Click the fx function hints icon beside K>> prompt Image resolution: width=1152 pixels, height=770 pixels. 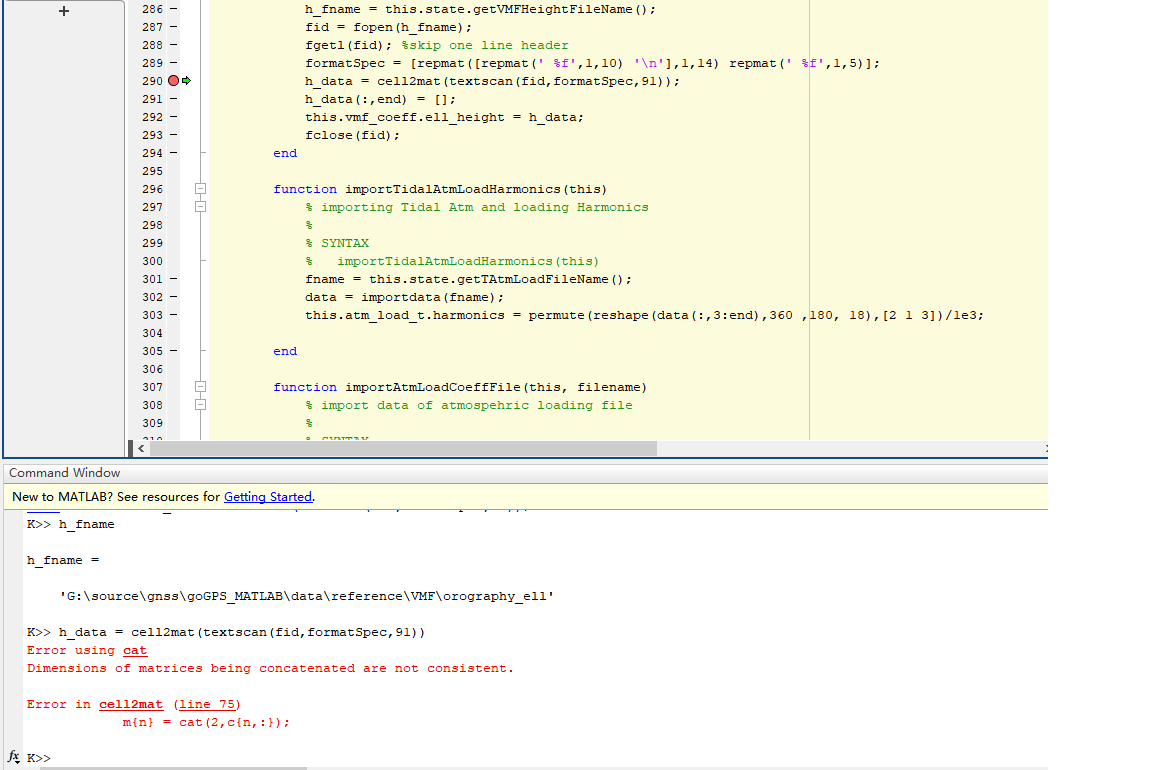[x=11, y=759]
